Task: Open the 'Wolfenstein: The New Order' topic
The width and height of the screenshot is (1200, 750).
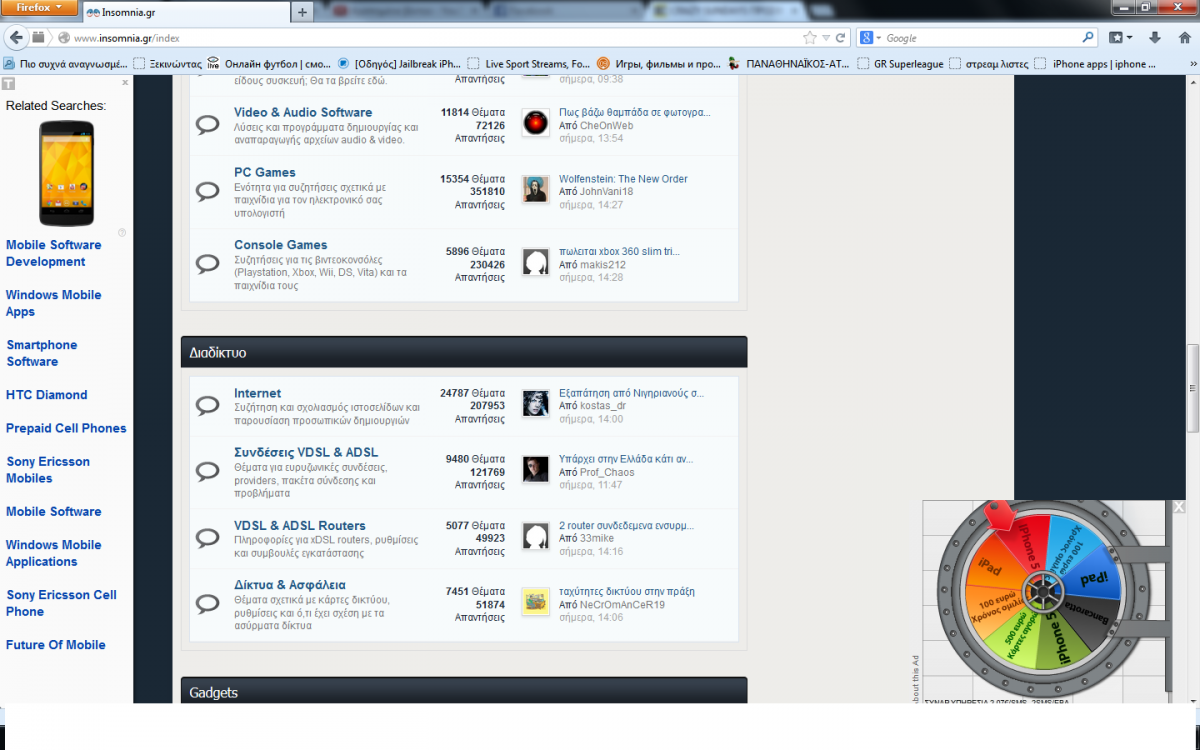Action: click(x=623, y=179)
